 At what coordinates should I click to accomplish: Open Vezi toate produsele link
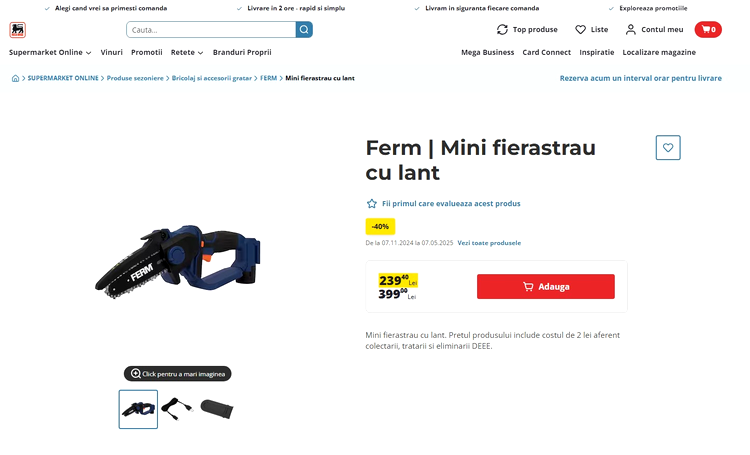click(x=489, y=243)
